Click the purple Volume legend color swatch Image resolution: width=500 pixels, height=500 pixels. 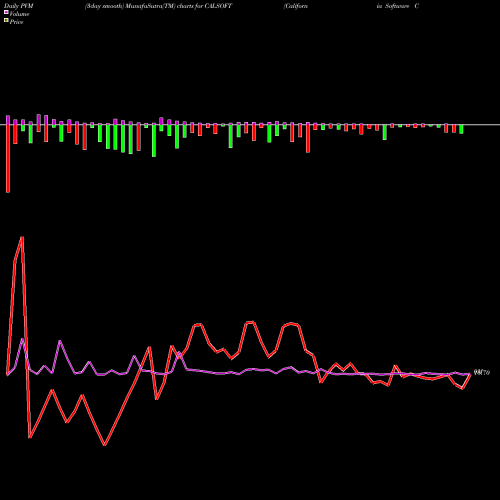pyautogui.click(x=6, y=12)
